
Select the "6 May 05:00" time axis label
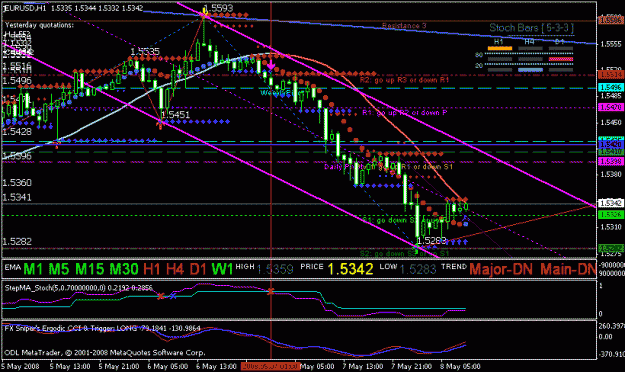click(x=168, y=366)
